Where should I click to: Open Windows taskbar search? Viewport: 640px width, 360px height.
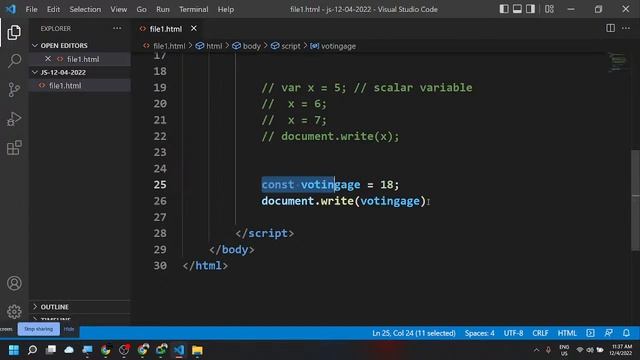(32, 350)
